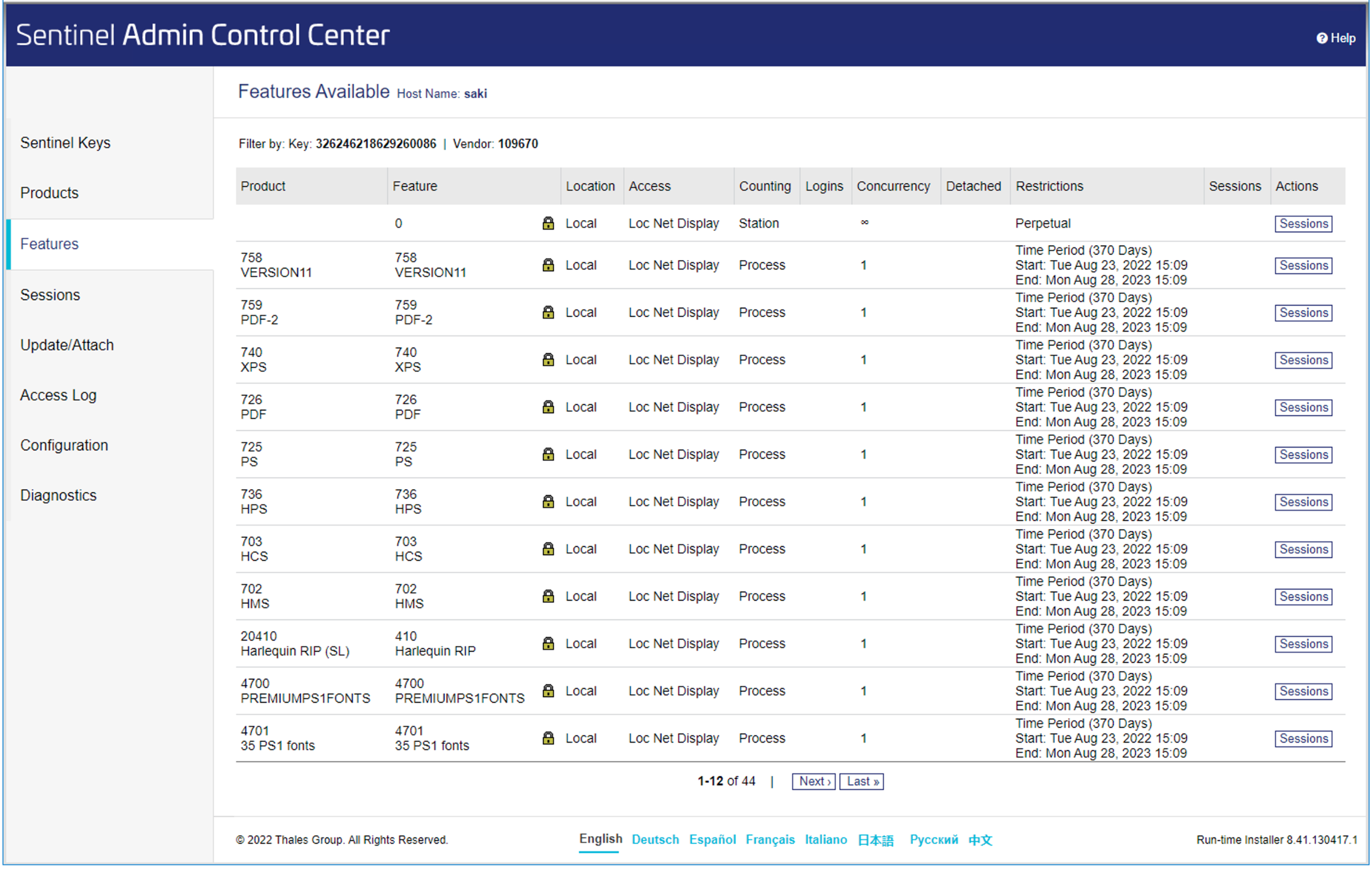This screenshot has width=1372, height=870.
Task: Click lock icon in 4701 35 PS1 fonts row
Action: 548,739
